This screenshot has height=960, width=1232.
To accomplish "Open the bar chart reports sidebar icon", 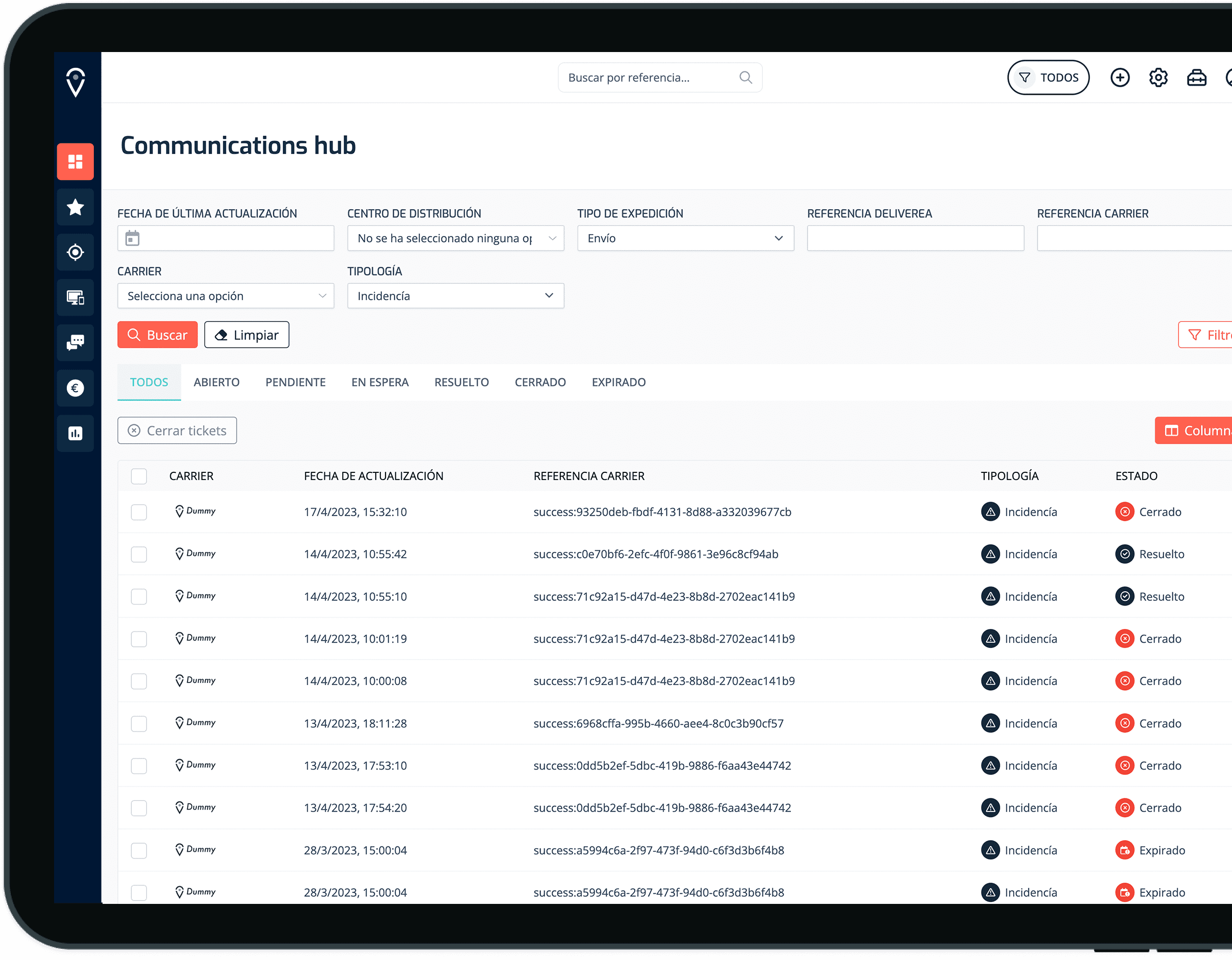I will tap(75, 433).
